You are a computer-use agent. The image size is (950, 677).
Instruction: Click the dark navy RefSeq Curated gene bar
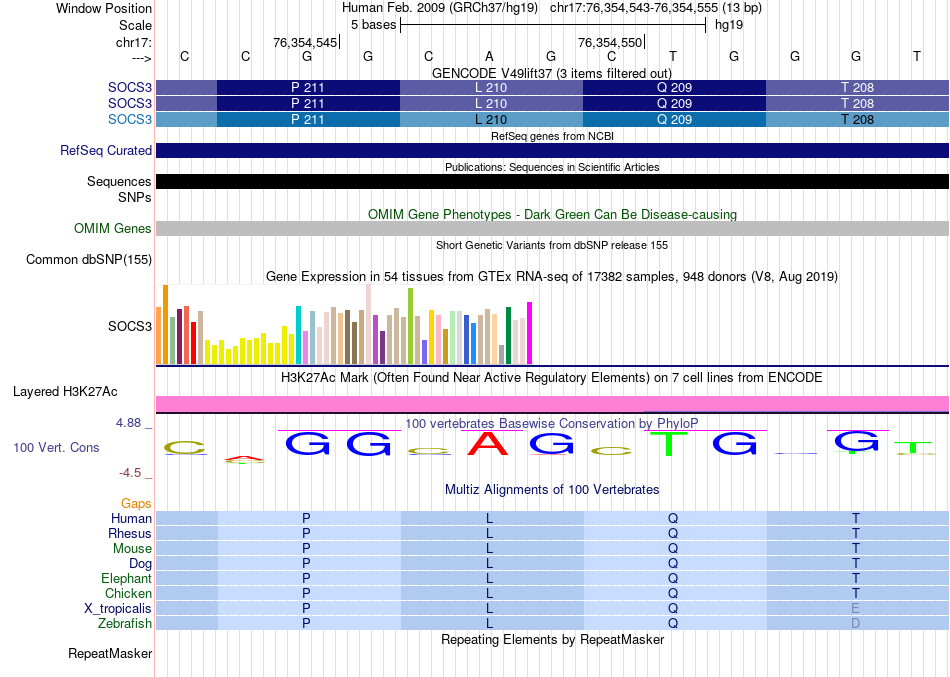(x=552, y=150)
